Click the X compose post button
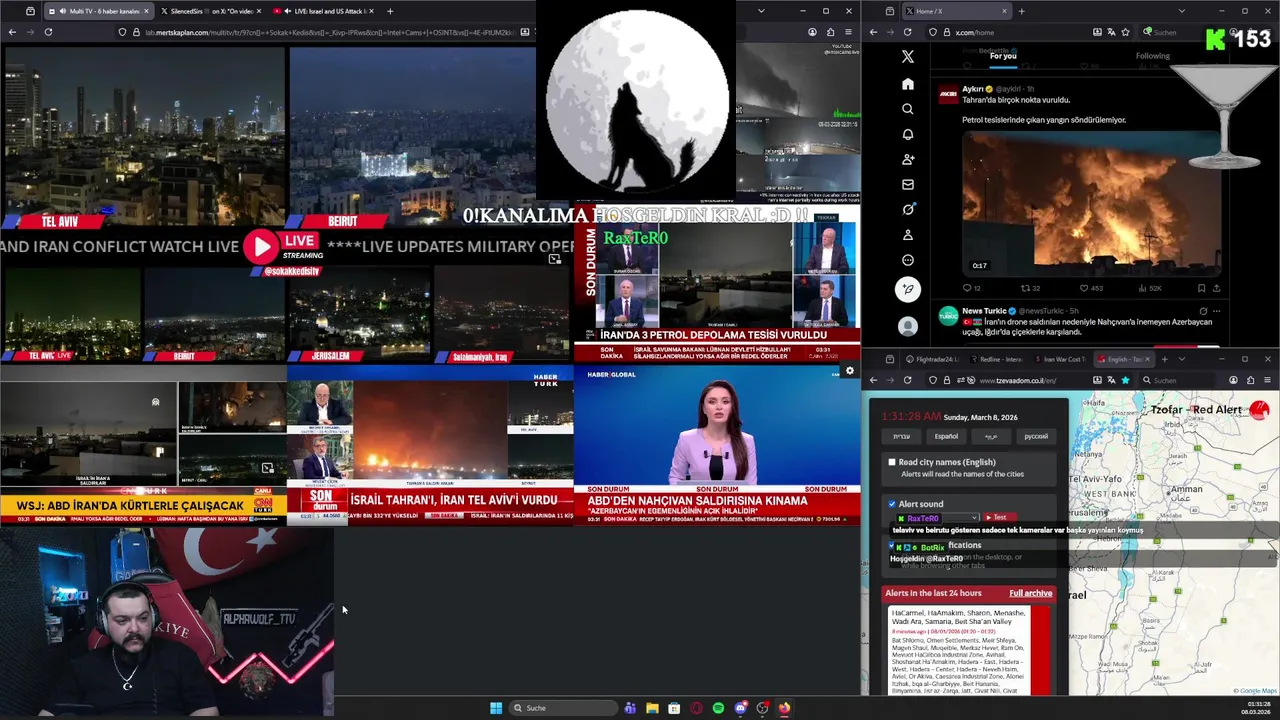The height and width of the screenshot is (720, 1280). 908,289
